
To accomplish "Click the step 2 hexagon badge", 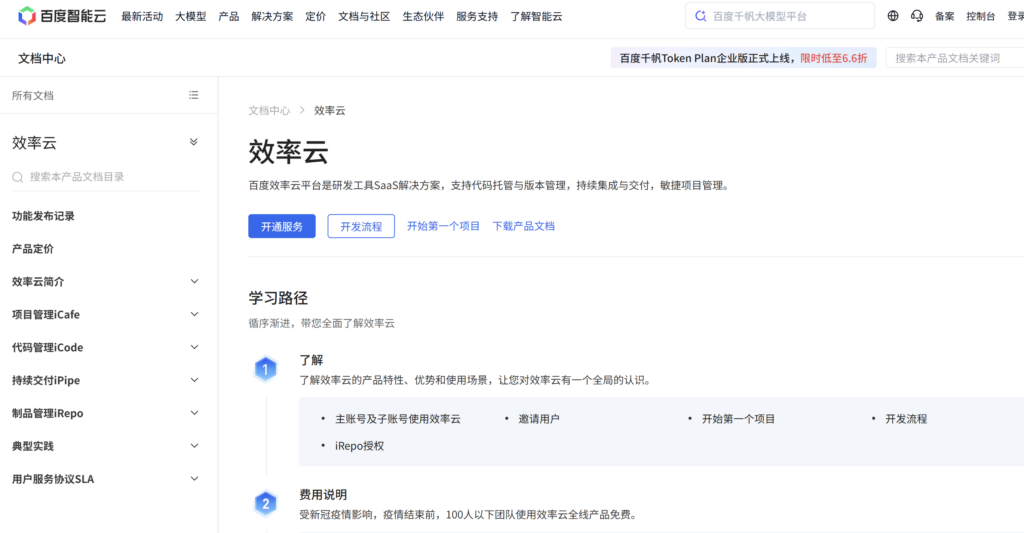I will point(265,504).
